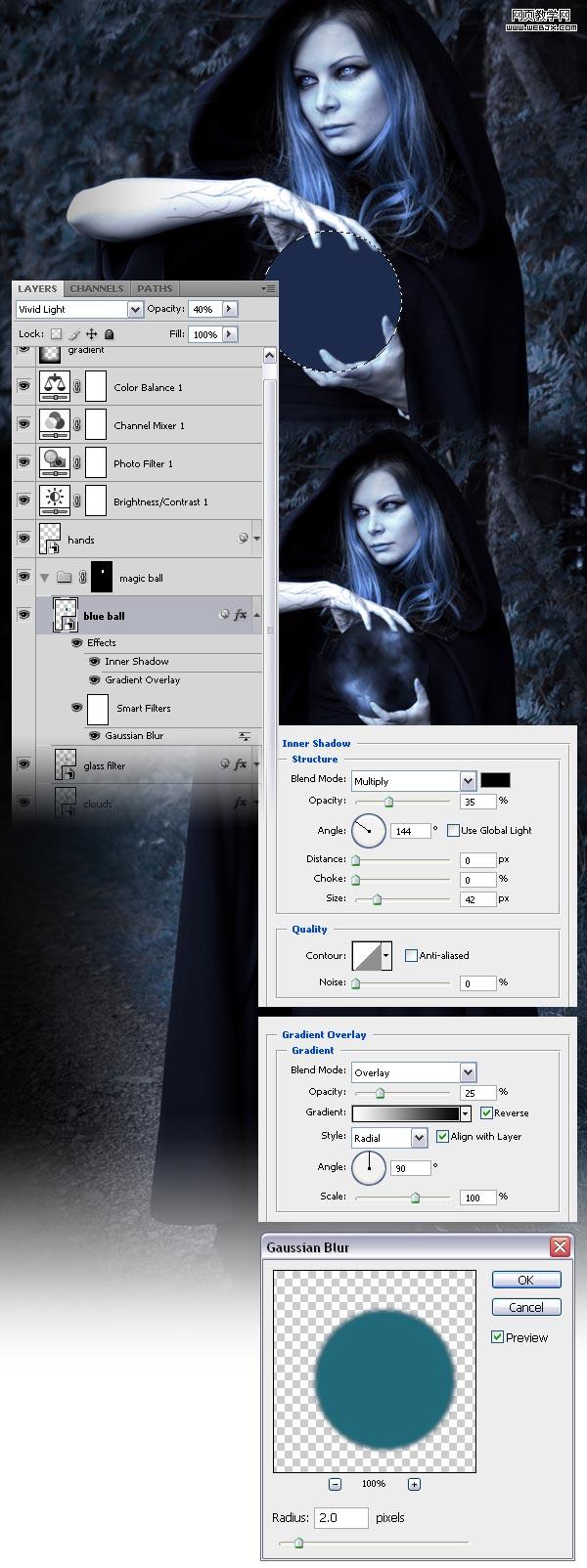Click the zoom out minus icon in Gaussian Blur
The image size is (587, 1568).
point(335,1483)
